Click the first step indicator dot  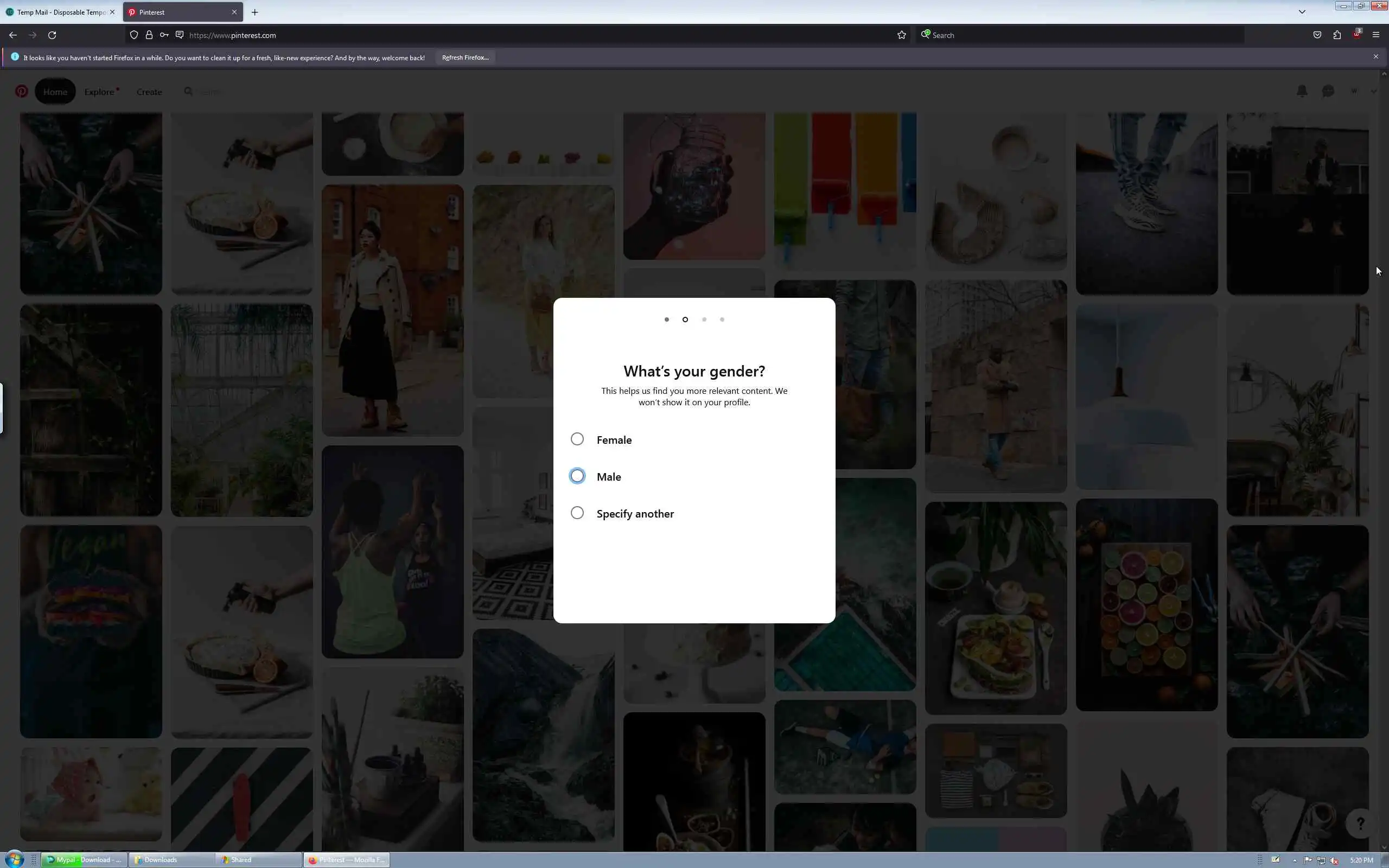tap(666, 320)
